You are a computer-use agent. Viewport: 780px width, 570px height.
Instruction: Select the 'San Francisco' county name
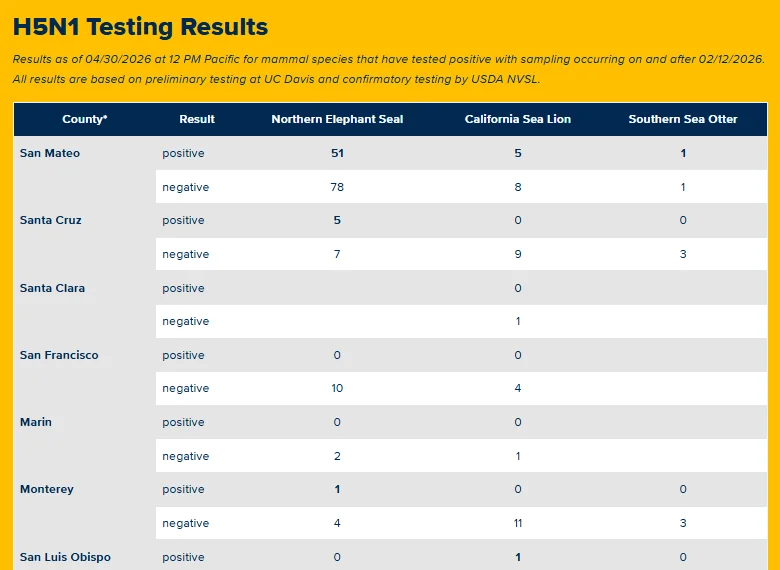coord(59,355)
